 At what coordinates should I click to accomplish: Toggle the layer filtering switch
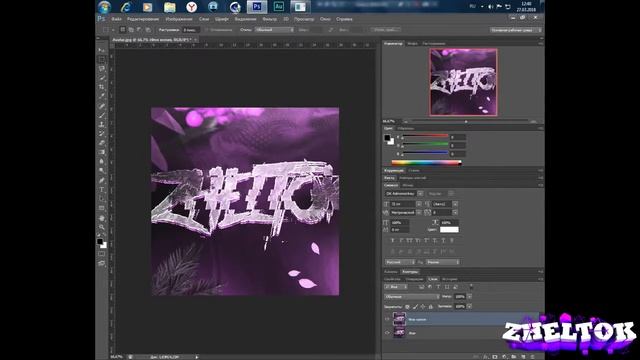(471, 287)
